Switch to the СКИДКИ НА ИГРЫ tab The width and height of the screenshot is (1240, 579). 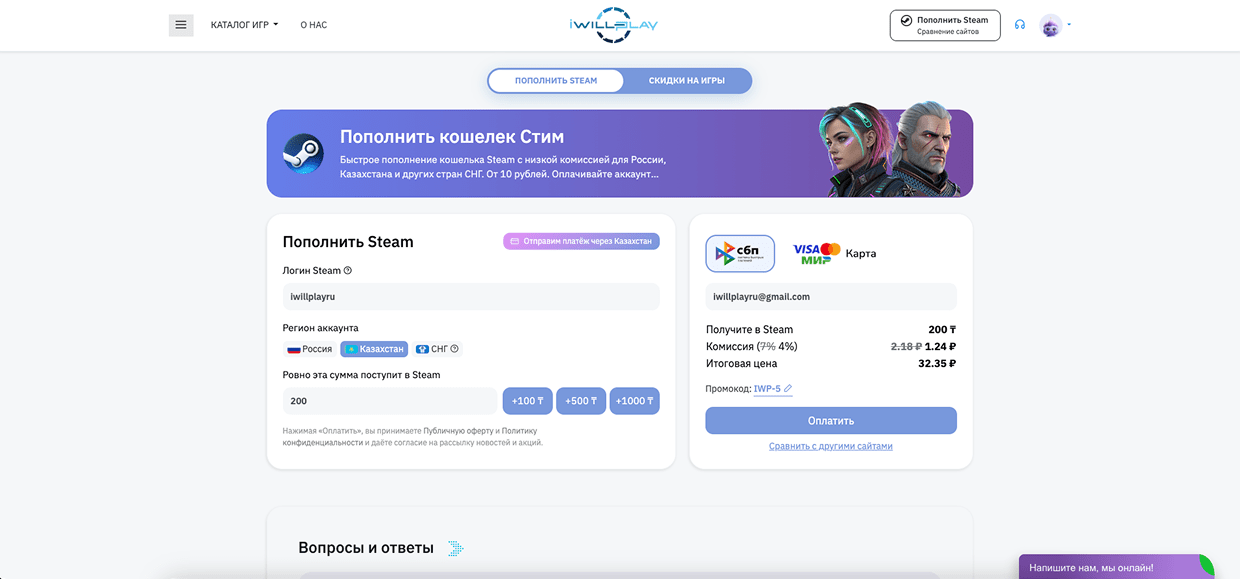pyautogui.click(x=687, y=80)
